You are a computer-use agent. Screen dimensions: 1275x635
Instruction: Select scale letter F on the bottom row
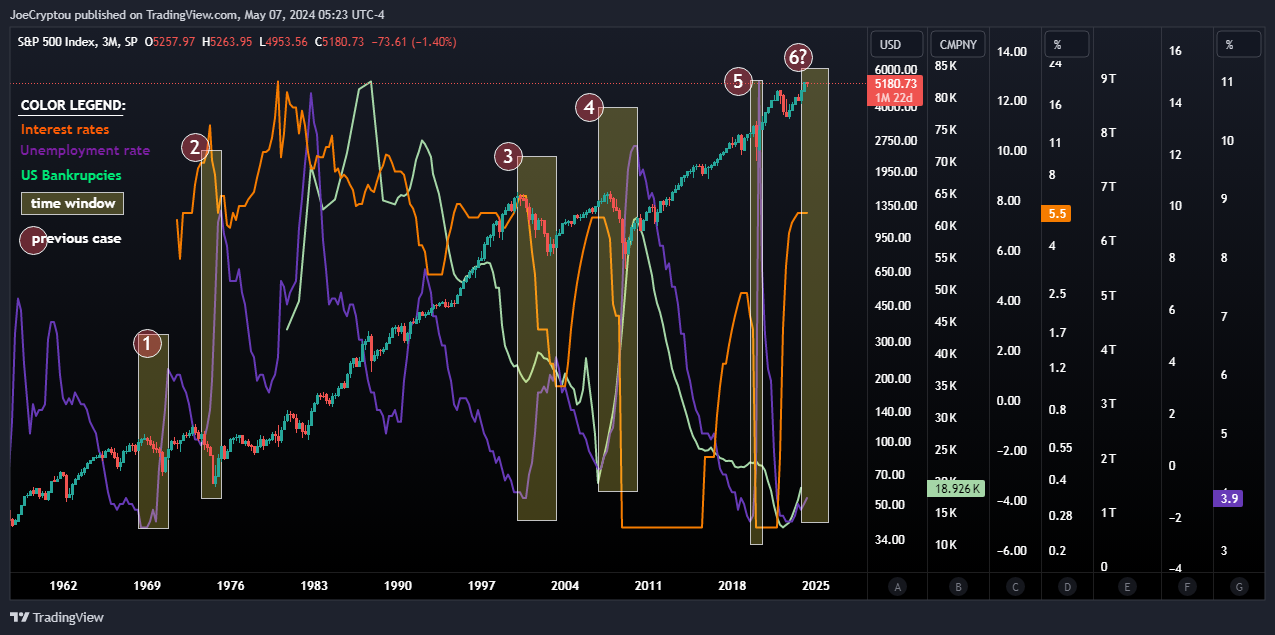[1186, 588]
